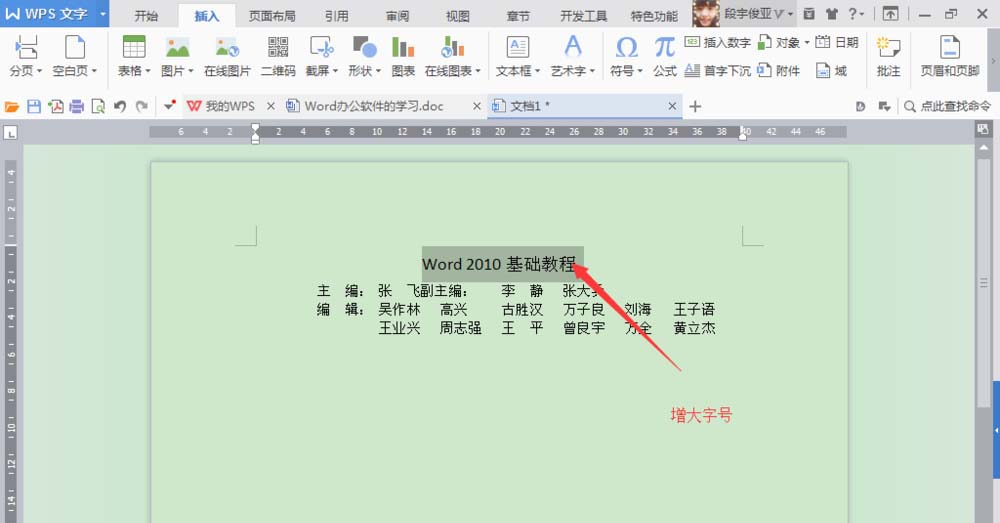Expand the 文本框 dropdown arrow
The image size is (1000, 523).
(x=537, y=71)
